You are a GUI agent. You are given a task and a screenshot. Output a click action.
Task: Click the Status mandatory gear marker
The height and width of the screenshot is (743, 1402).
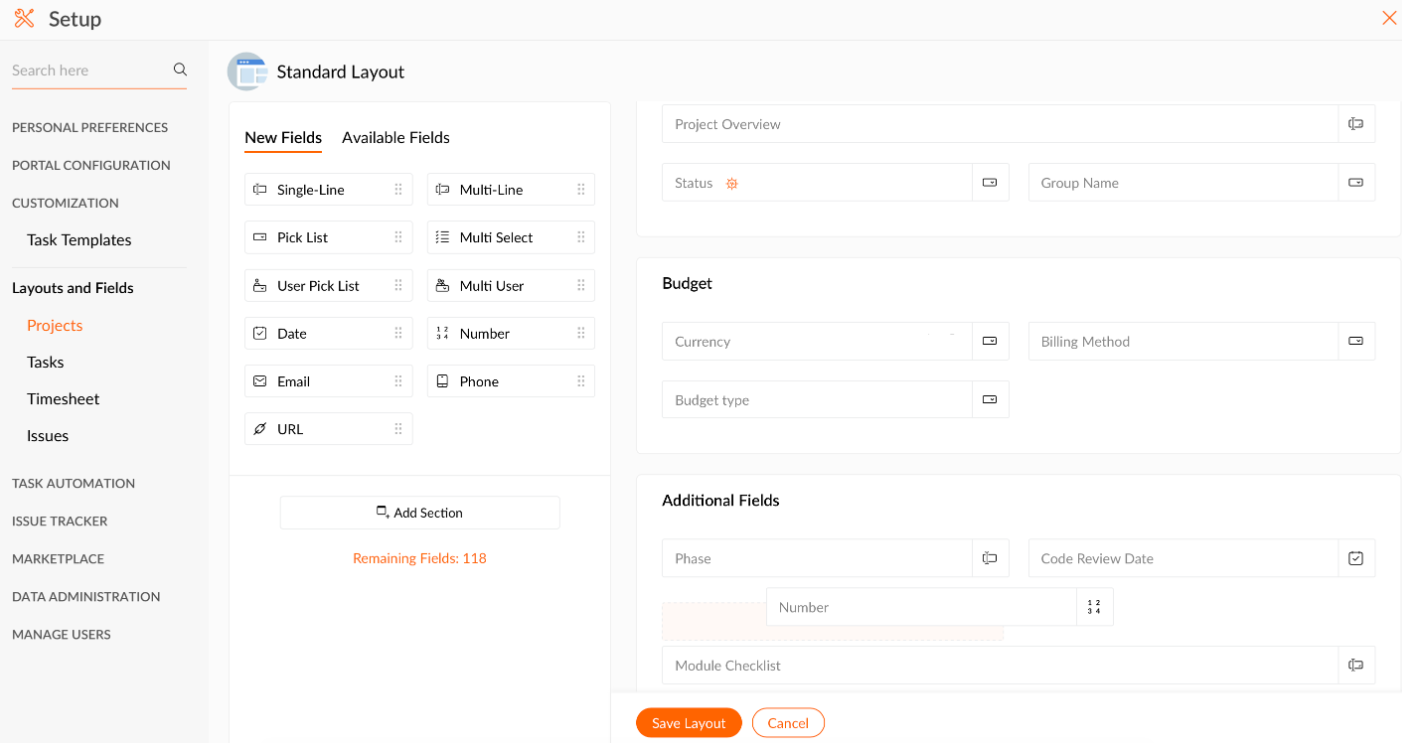point(732,183)
